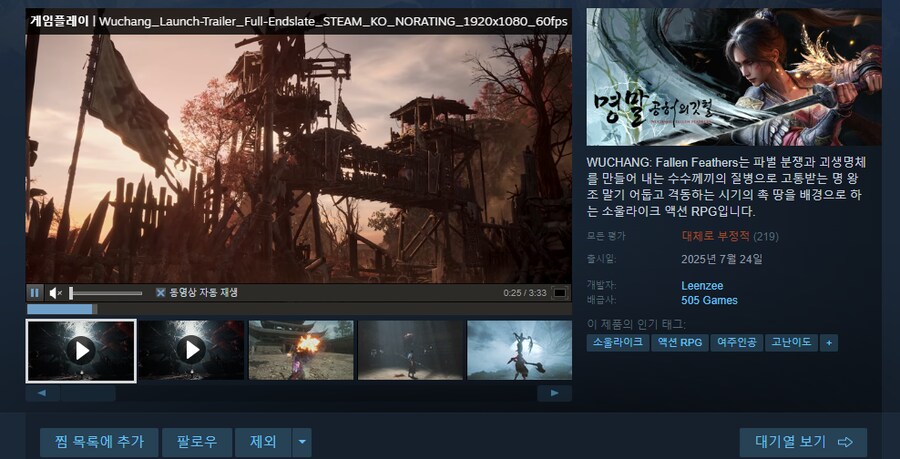Pause the trailer video
Image resolution: width=900 pixels, height=459 pixels.
coord(34,293)
